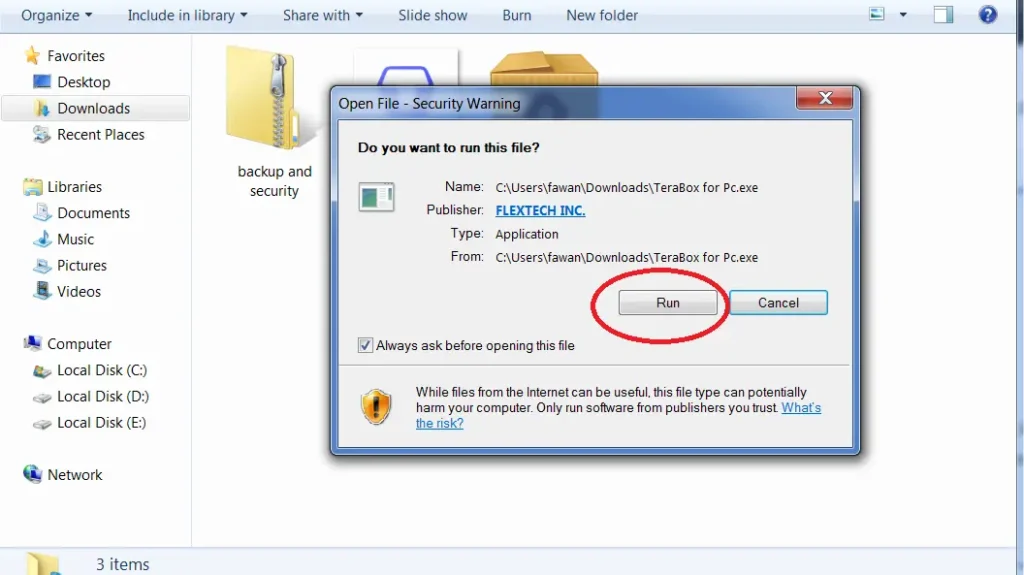Select Libraries in the navigation pane
Viewport: 1024px width, 575px height.
coord(74,186)
